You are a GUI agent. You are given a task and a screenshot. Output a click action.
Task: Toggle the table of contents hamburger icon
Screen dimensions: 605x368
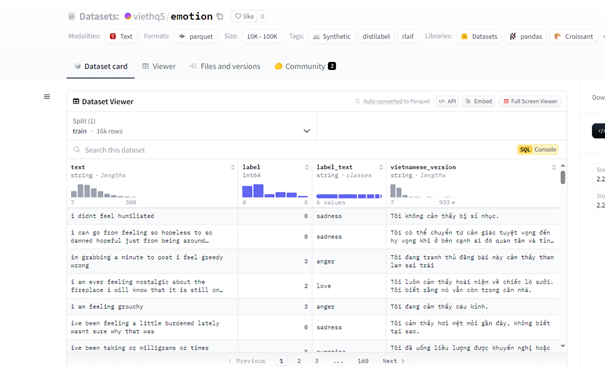47,96
